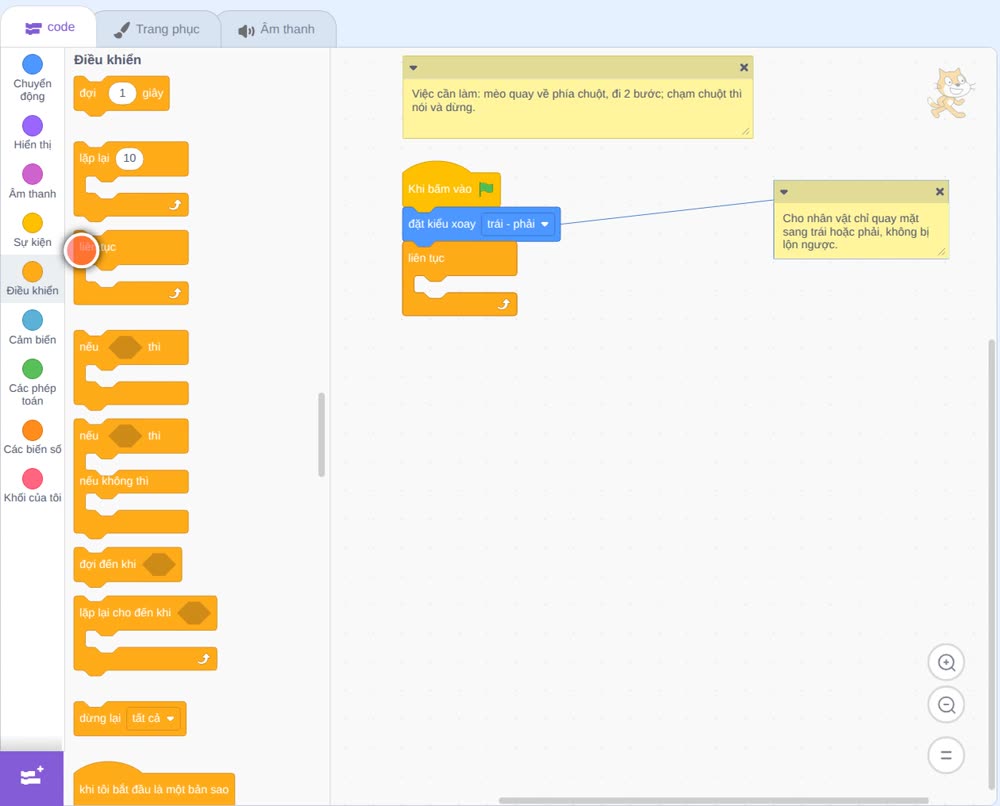
Task: Zoom out of the workspace
Action: coord(946,705)
